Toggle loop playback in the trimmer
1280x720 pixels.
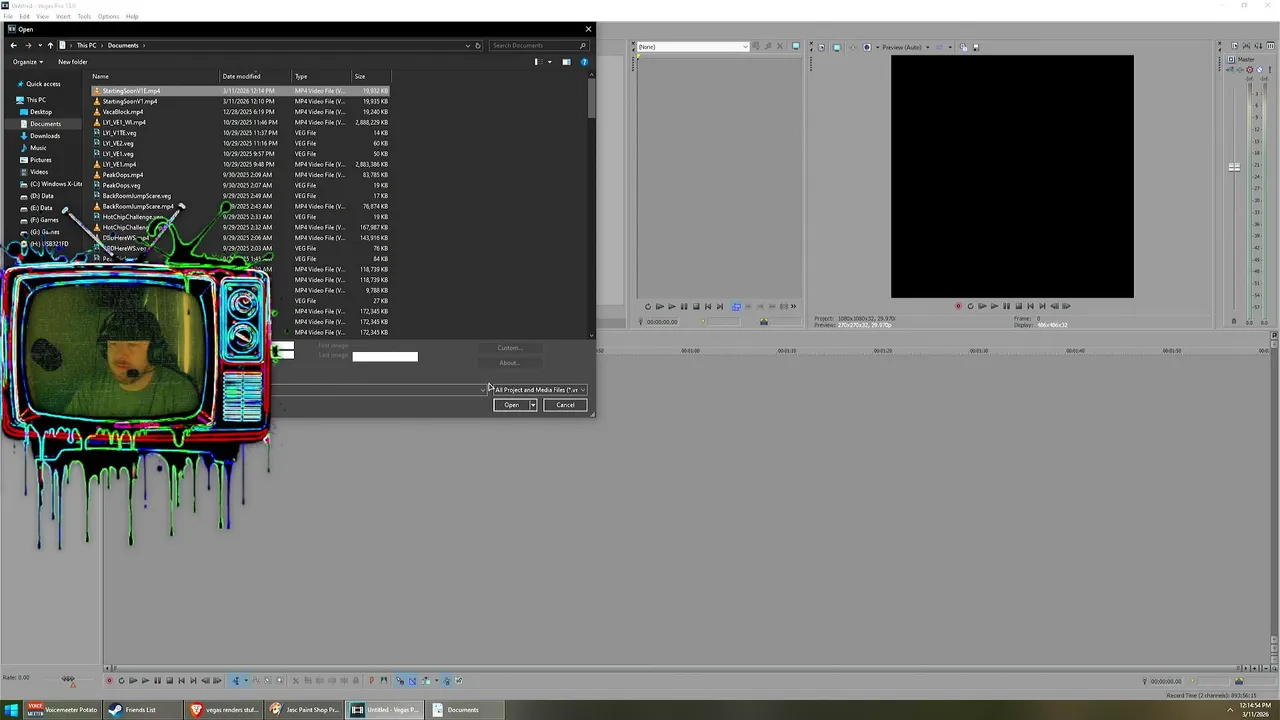click(648, 307)
